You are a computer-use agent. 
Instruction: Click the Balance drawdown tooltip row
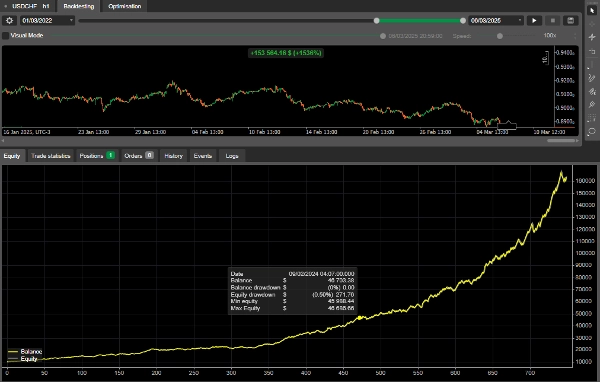(x=292, y=287)
